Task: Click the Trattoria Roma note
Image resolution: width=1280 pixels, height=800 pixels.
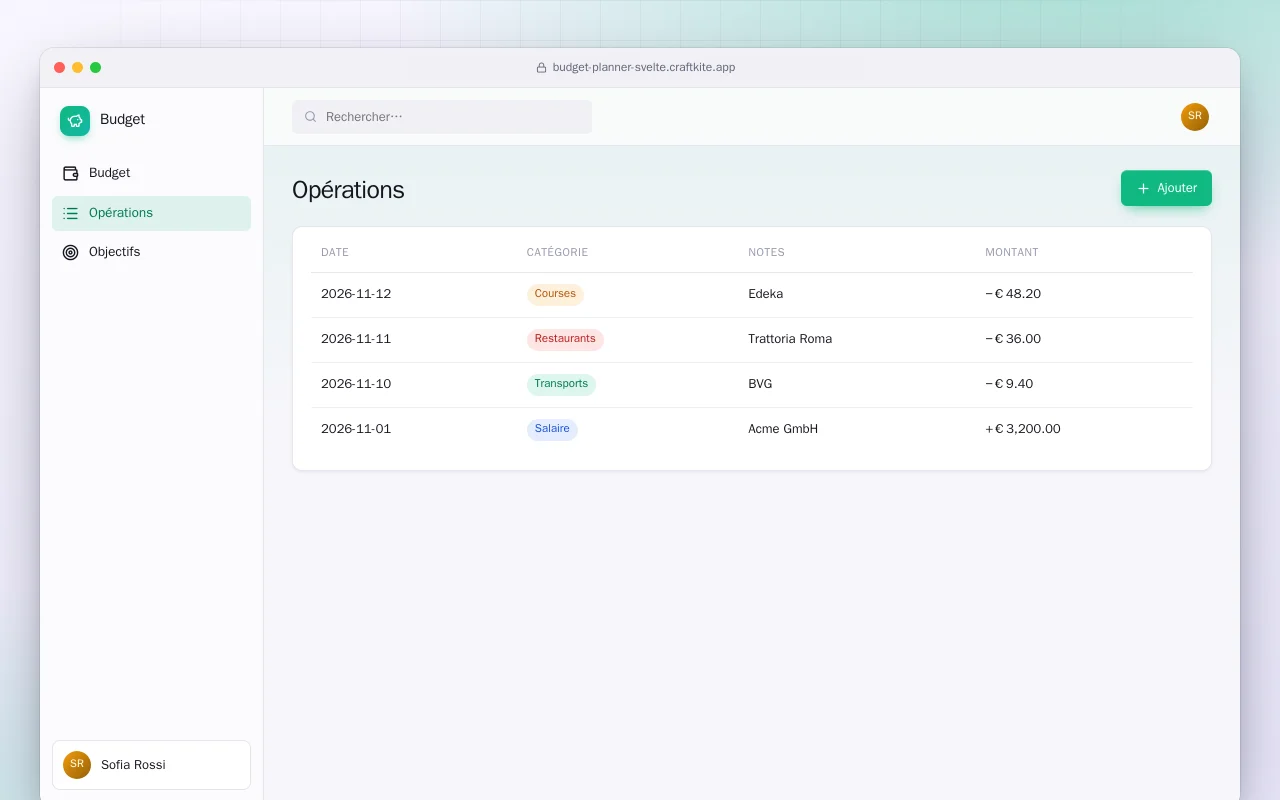Action: 790,339
